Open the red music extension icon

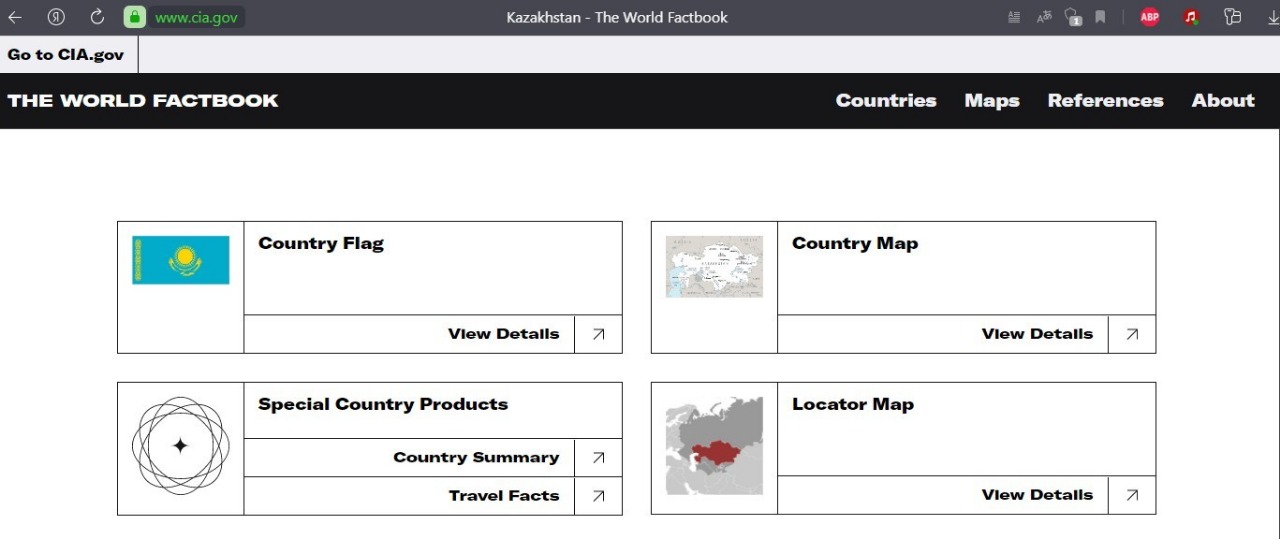[1191, 17]
